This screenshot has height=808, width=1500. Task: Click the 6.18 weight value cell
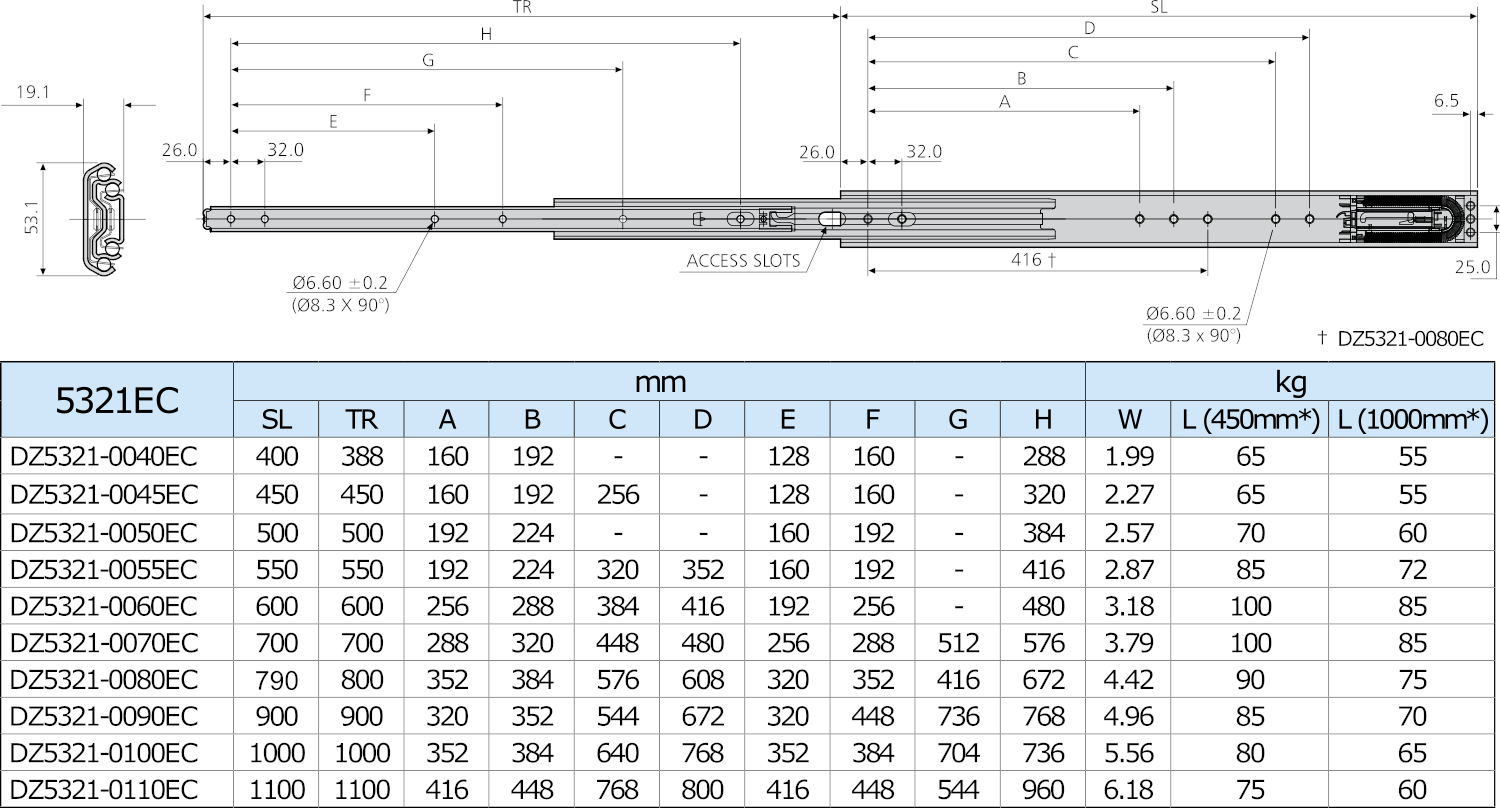pos(1128,789)
